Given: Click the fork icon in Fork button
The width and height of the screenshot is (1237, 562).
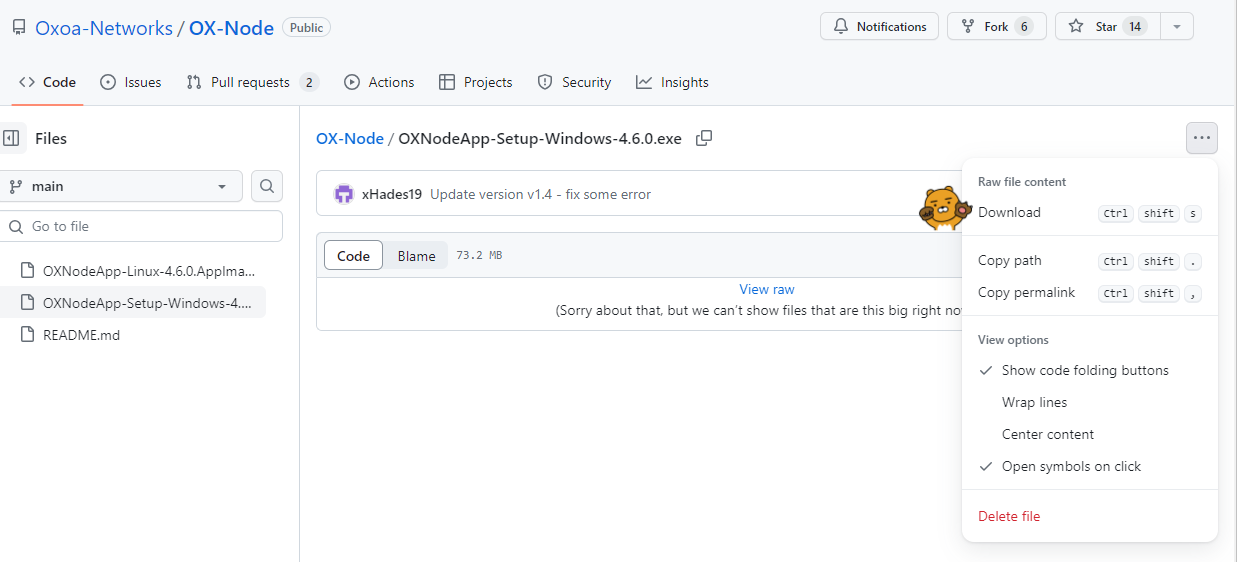Looking at the screenshot, I should point(968,27).
